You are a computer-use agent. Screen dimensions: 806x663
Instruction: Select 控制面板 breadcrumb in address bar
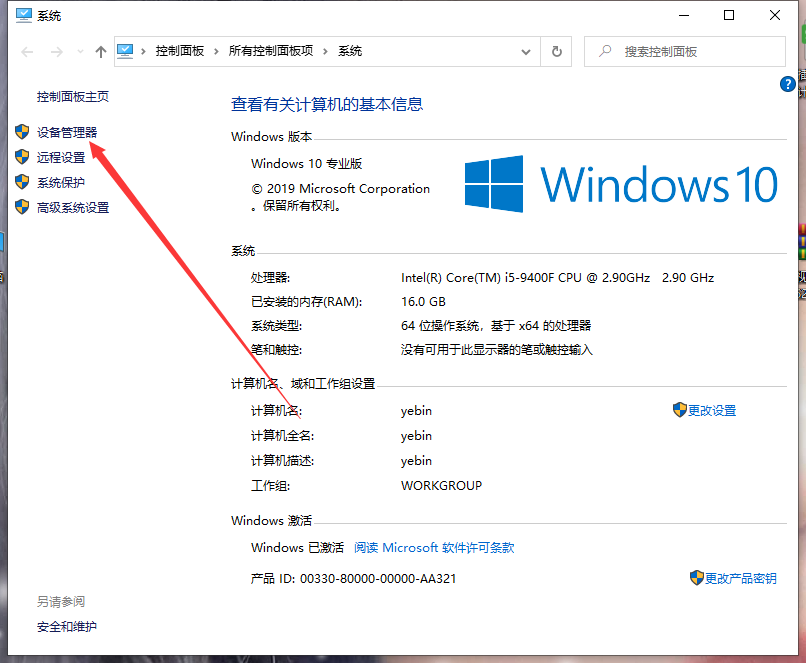tap(180, 51)
